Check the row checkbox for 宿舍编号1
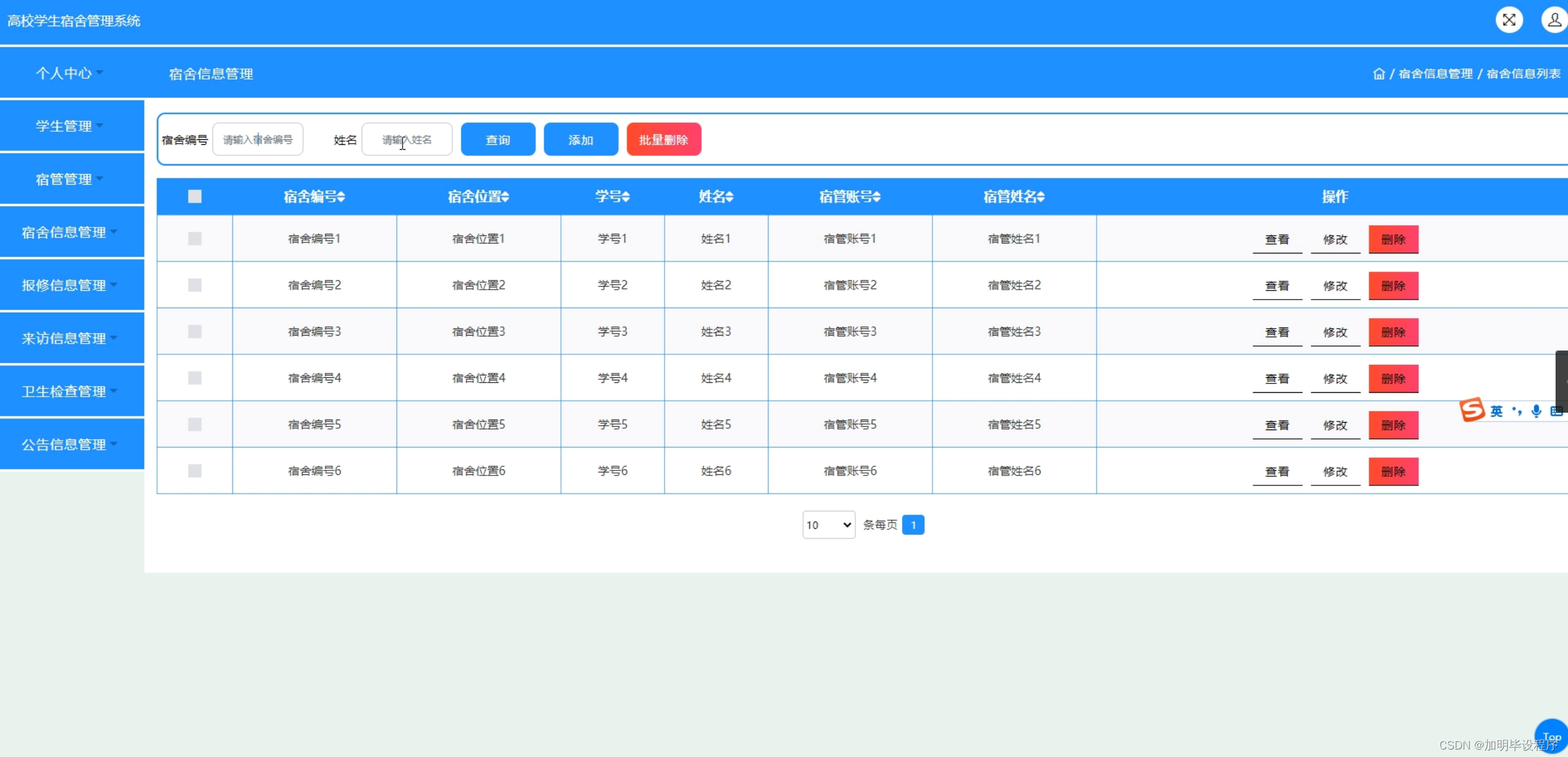The width and height of the screenshot is (1568, 757). [194, 239]
